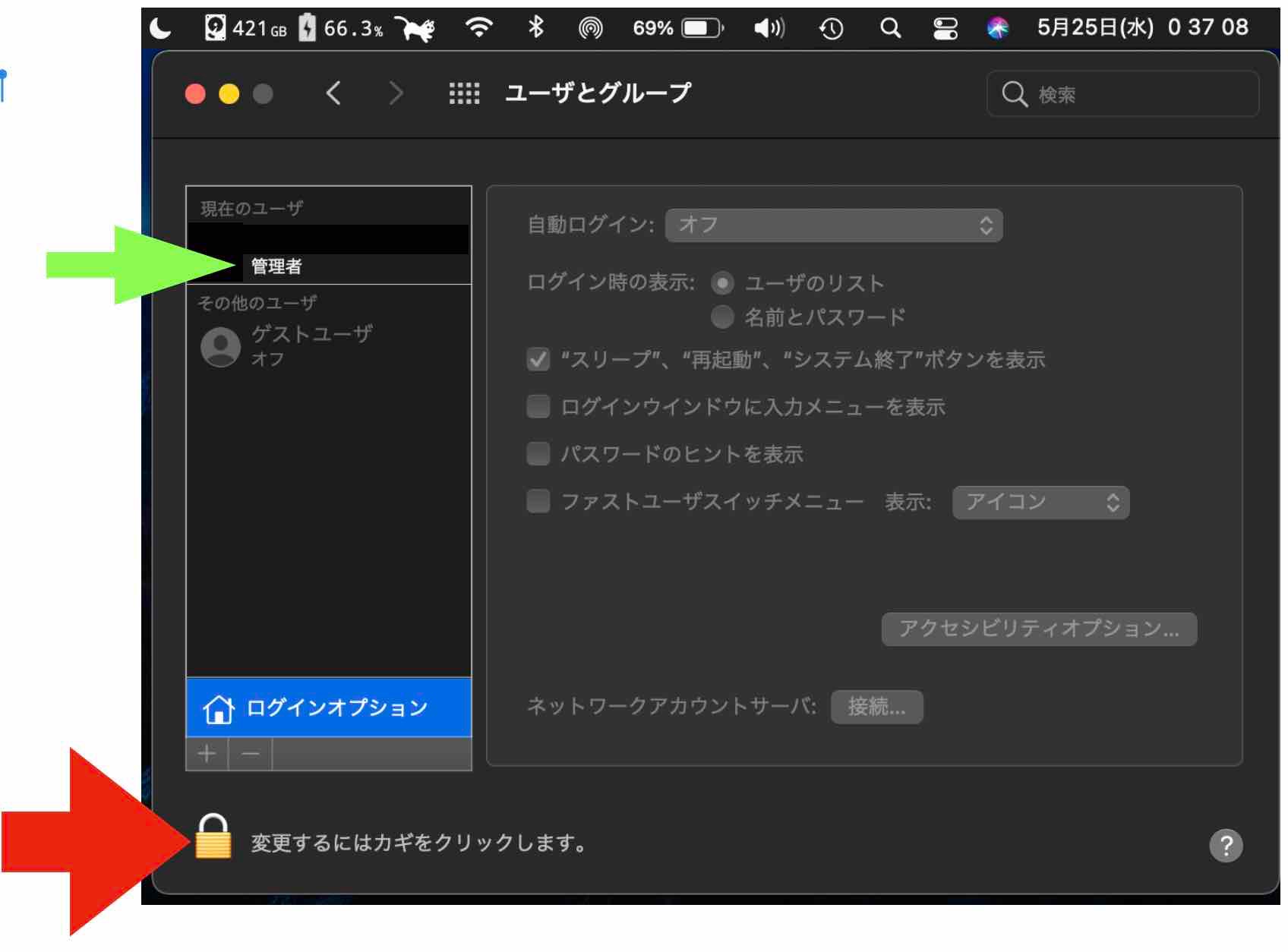The width and height of the screenshot is (1288, 952).
Task: Open the volume menu bar icon
Action: tap(769, 29)
